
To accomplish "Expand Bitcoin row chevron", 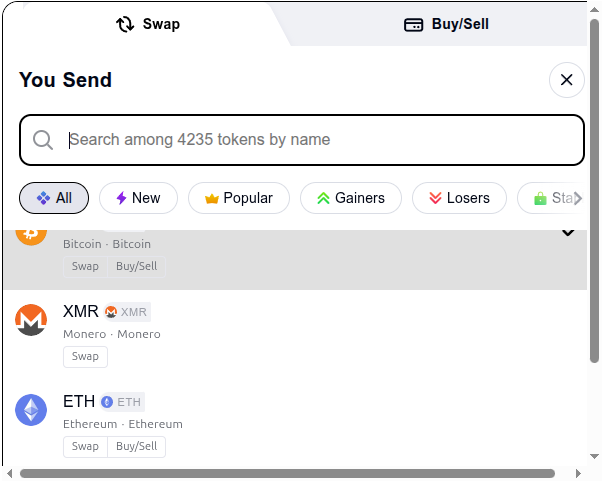I will (568, 233).
